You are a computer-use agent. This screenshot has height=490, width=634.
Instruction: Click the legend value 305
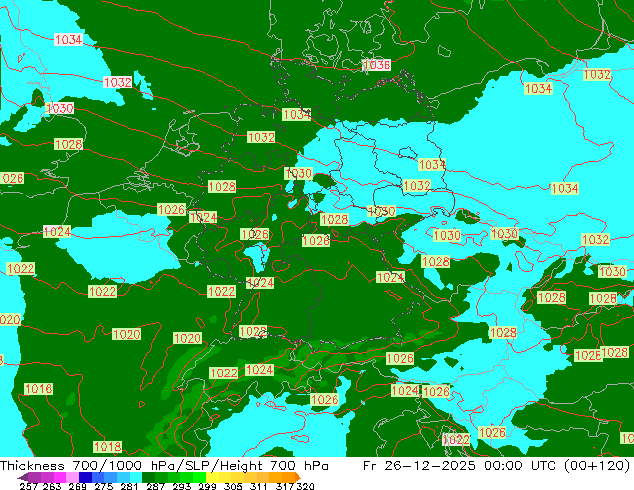click(233, 486)
